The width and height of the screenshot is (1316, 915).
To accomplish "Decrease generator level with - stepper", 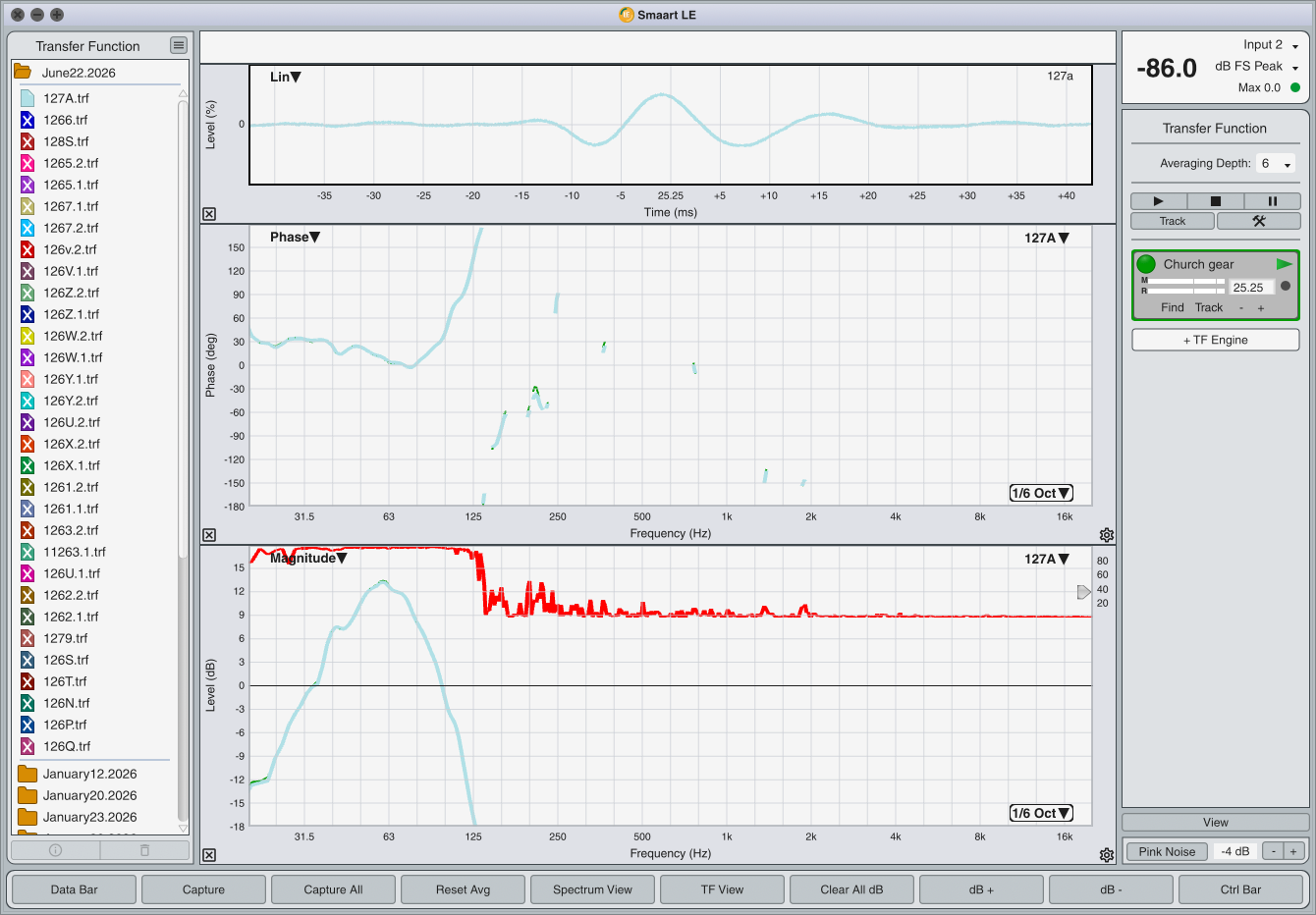I will (x=1273, y=851).
